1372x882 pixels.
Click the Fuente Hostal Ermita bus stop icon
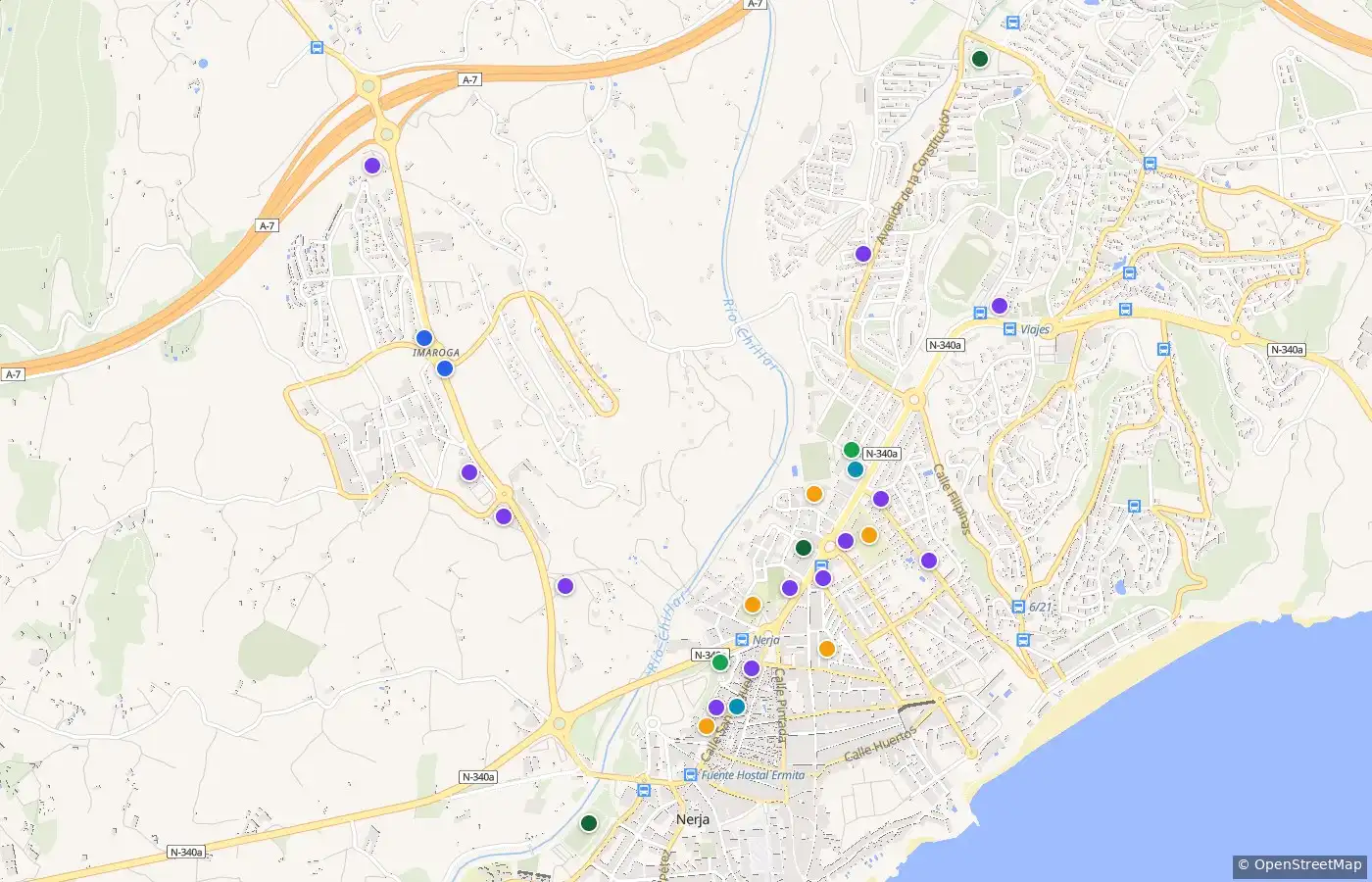690,774
